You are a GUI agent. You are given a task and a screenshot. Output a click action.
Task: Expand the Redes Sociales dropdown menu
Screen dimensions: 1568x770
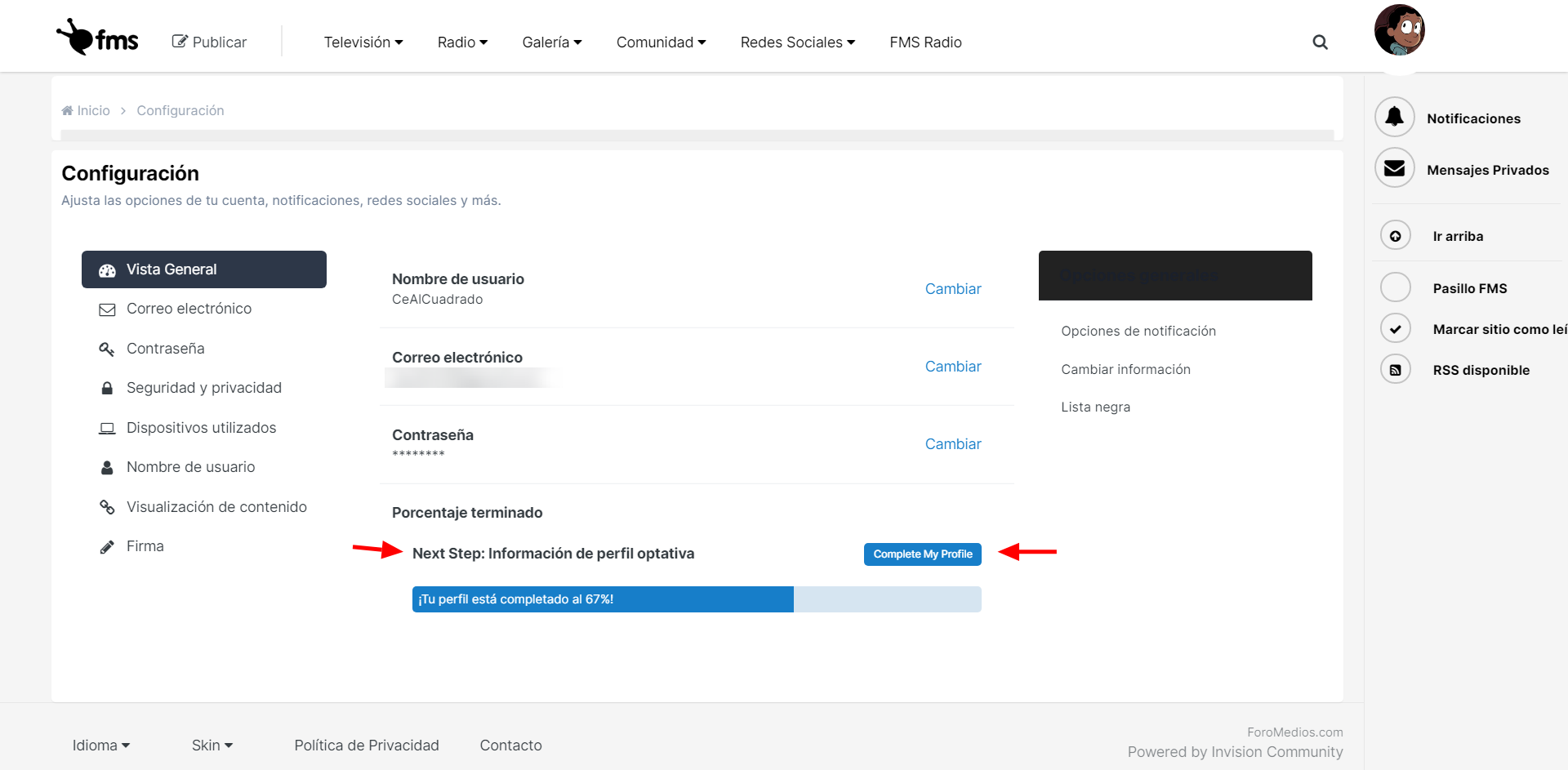tap(798, 42)
